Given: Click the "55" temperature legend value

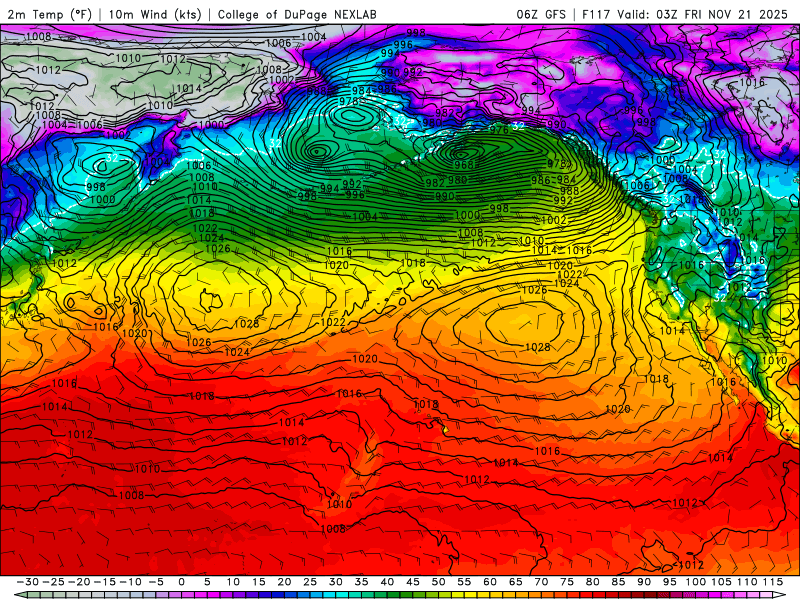Looking at the screenshot, I should click(464, 582).
